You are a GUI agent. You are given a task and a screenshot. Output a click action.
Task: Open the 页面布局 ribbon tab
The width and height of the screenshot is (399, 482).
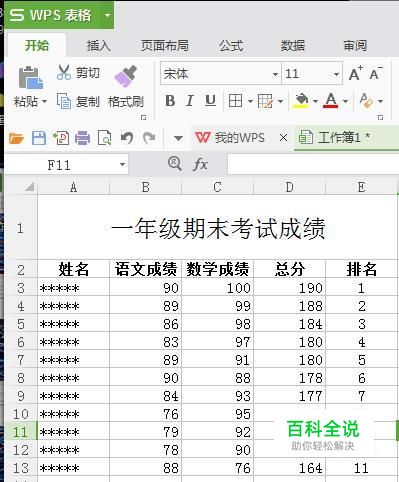tap(165, 45)
